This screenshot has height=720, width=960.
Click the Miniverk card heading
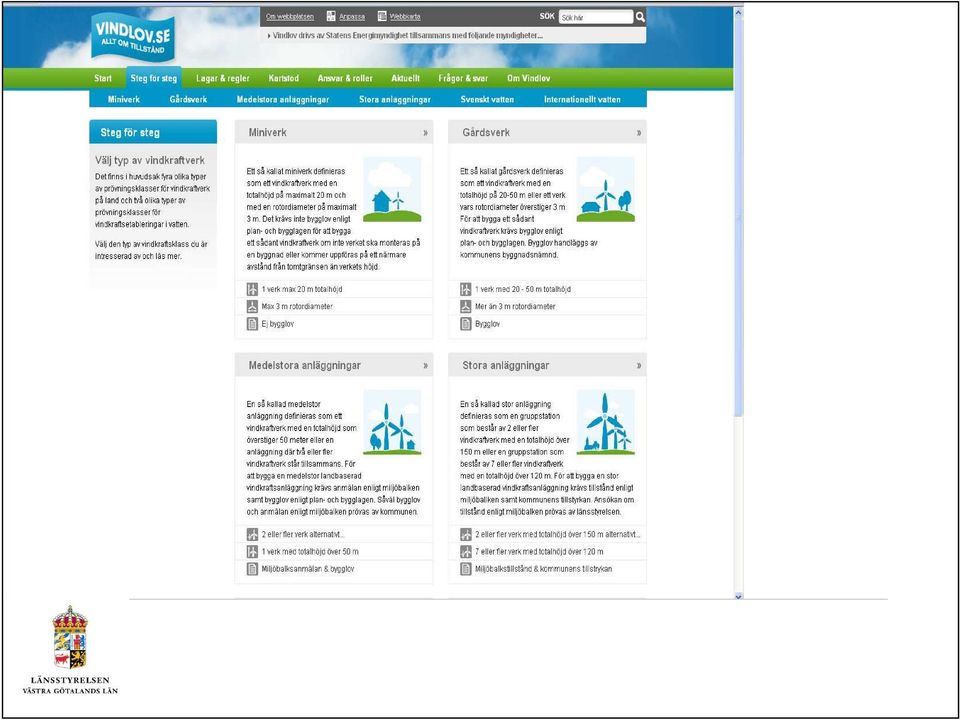[x=268, y=132]
